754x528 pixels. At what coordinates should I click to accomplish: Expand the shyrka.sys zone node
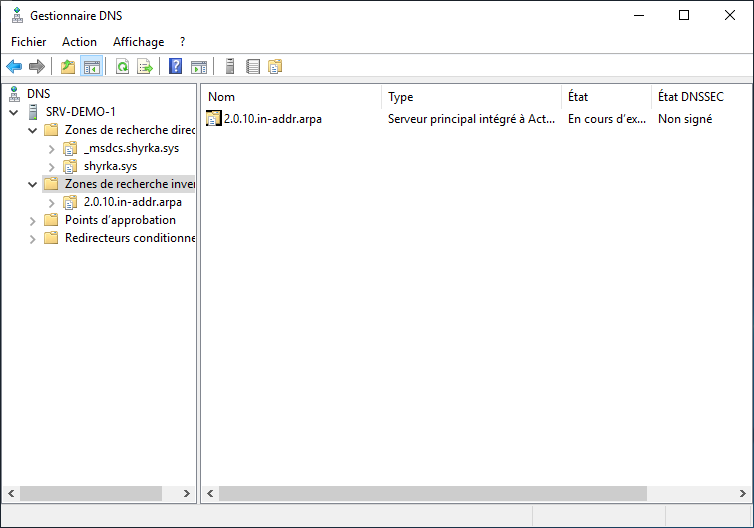click(x=52, y=166)
